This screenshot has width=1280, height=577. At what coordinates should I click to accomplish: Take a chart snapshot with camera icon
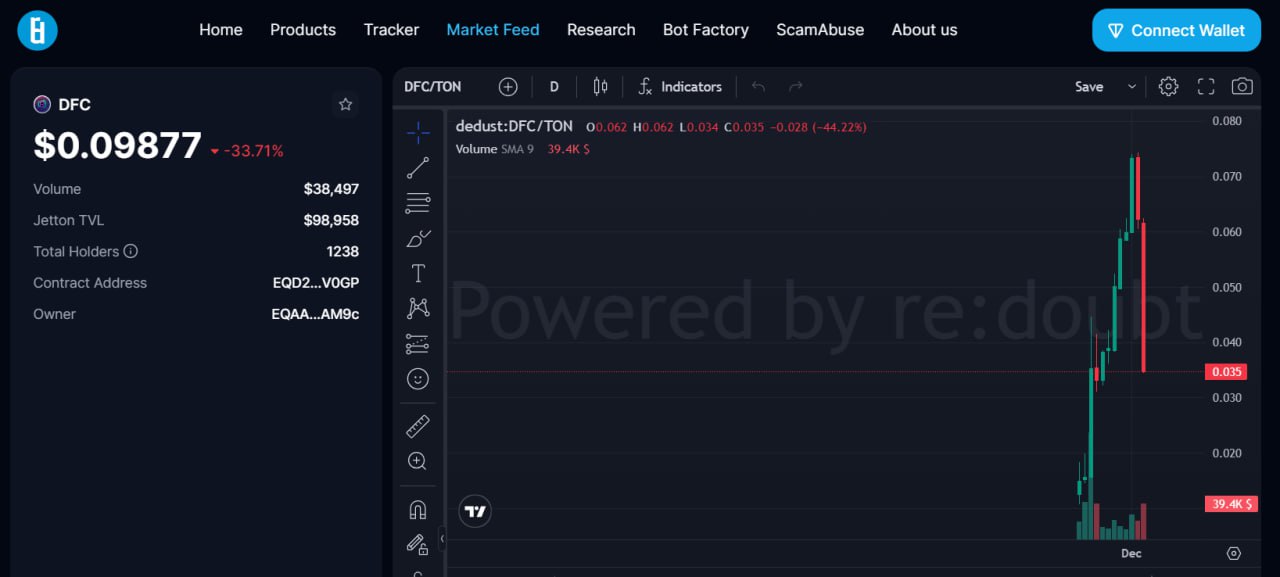1242,87
